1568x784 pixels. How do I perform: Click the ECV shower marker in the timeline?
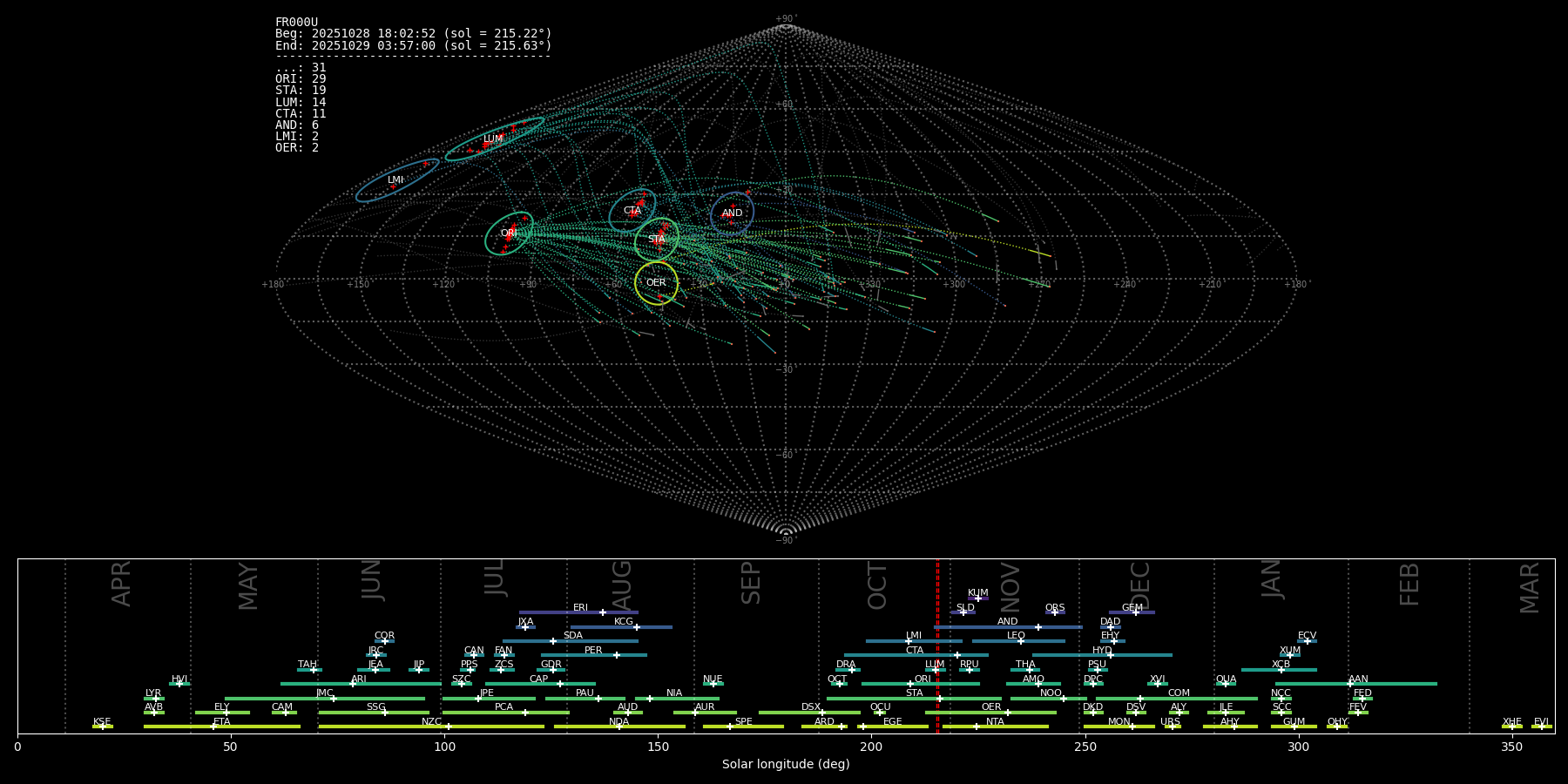pos(1307,641)
